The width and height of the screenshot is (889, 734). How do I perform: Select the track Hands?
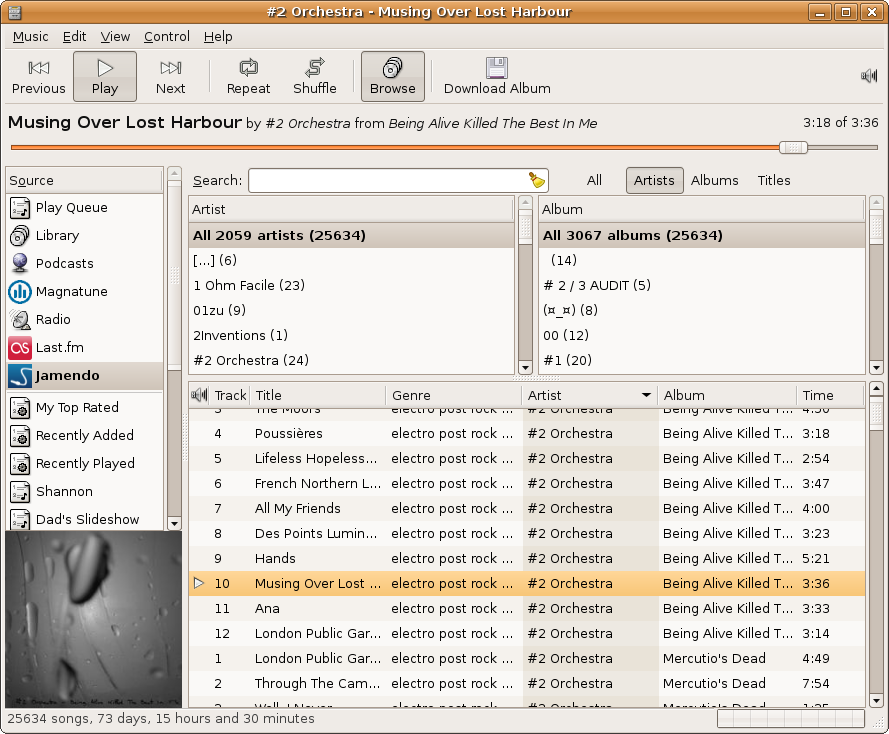[527, 558]
